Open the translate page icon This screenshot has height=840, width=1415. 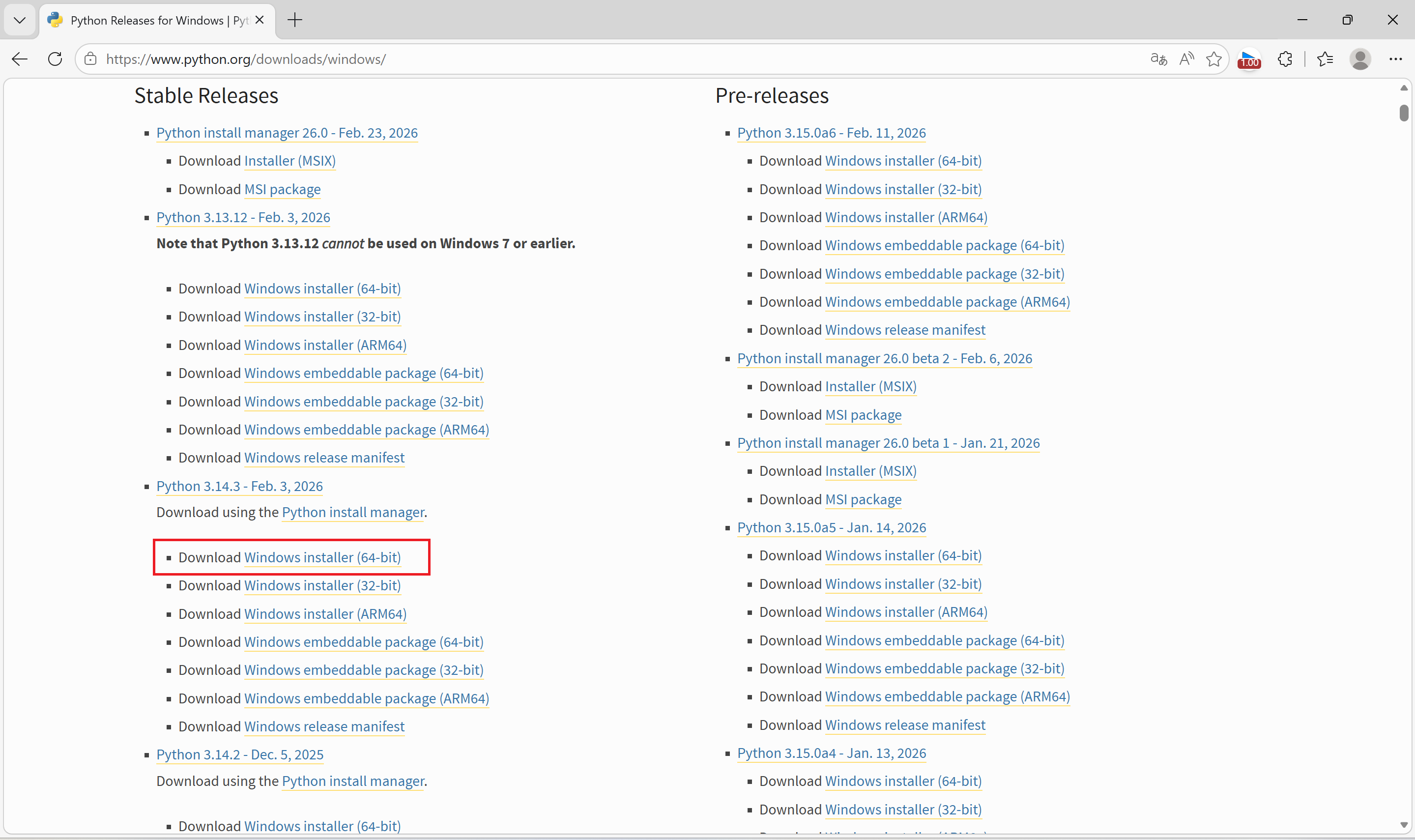1158,59
